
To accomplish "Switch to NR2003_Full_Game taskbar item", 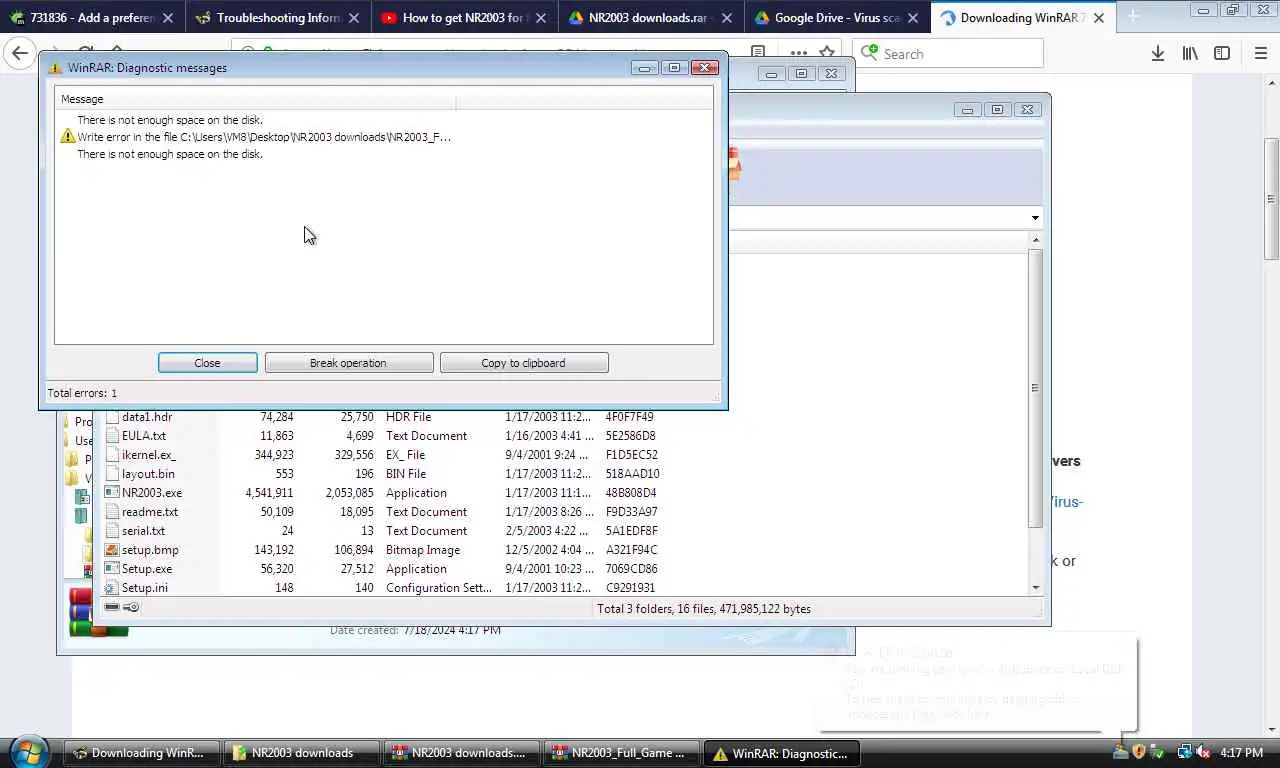I will (622, 753).
